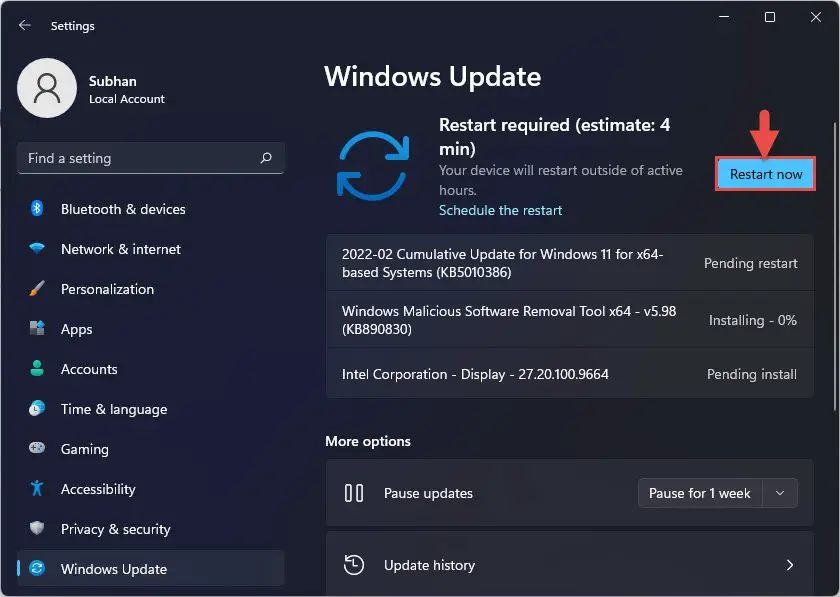Click the 2022-02 Cumulative Update entry

coord(569,263)
